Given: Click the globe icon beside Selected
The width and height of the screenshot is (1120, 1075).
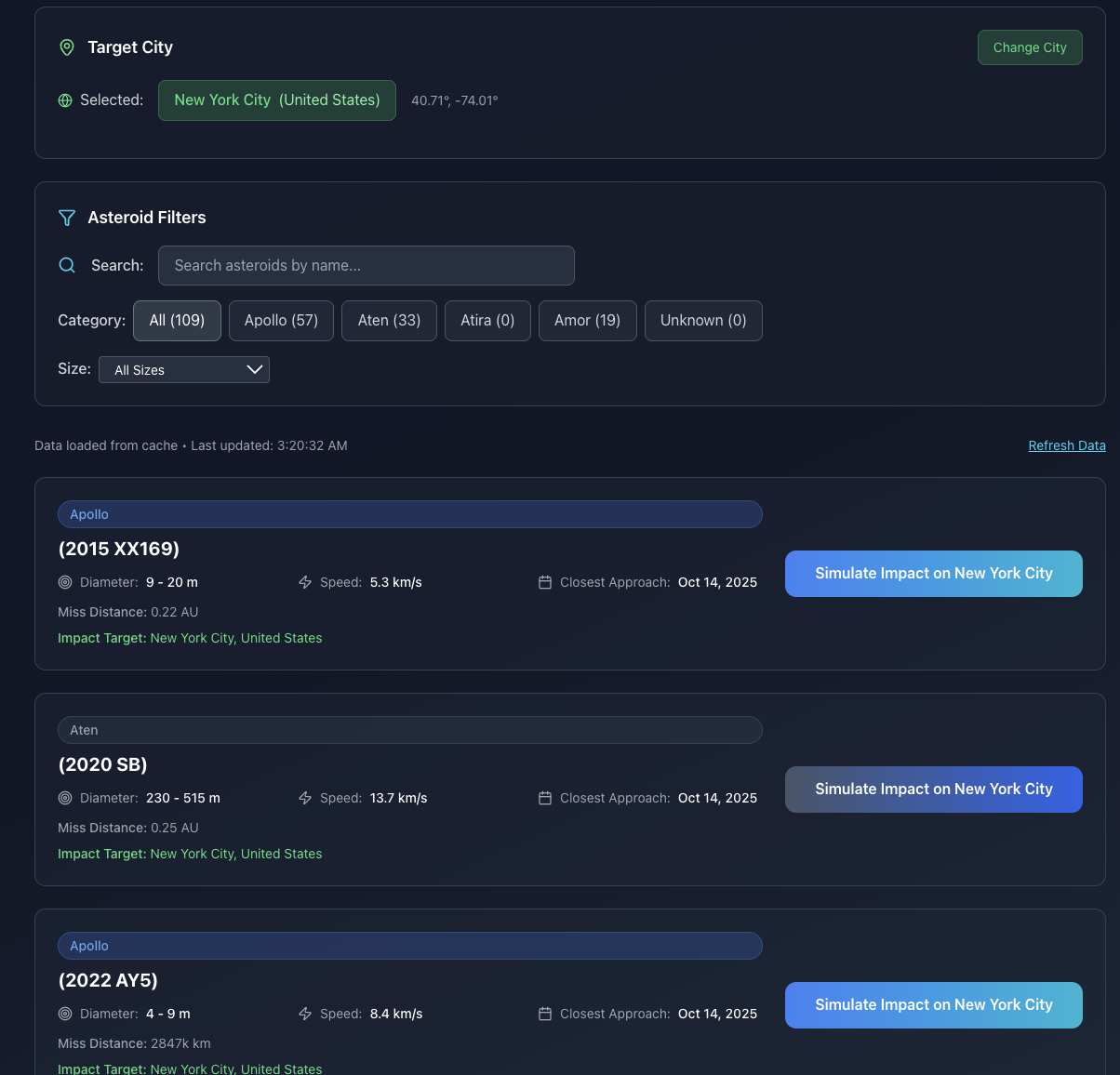Looking at the screenshot, I should tap(65, 100).
